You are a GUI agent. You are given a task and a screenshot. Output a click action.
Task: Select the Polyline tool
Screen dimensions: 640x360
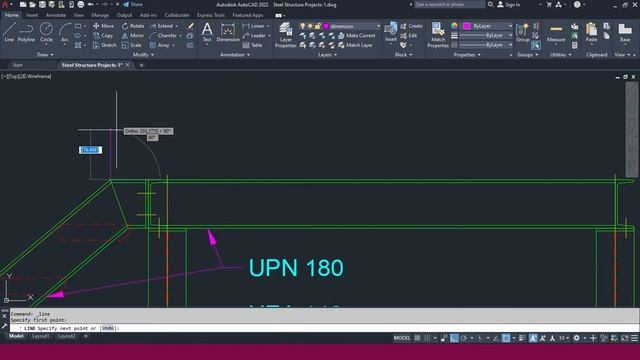tap(26, 32)
